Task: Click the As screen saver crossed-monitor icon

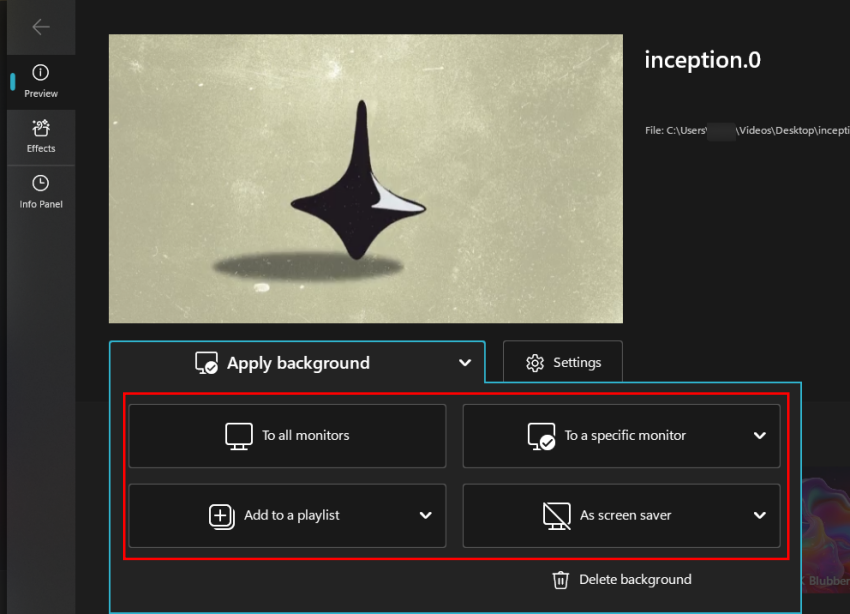Action: tap(556, 516)
